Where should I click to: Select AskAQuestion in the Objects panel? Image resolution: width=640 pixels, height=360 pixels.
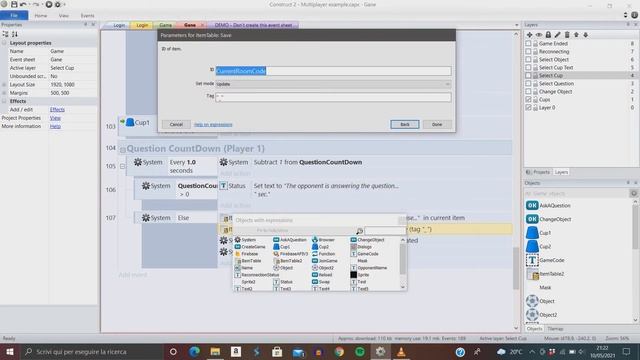(x=548, y=206)
